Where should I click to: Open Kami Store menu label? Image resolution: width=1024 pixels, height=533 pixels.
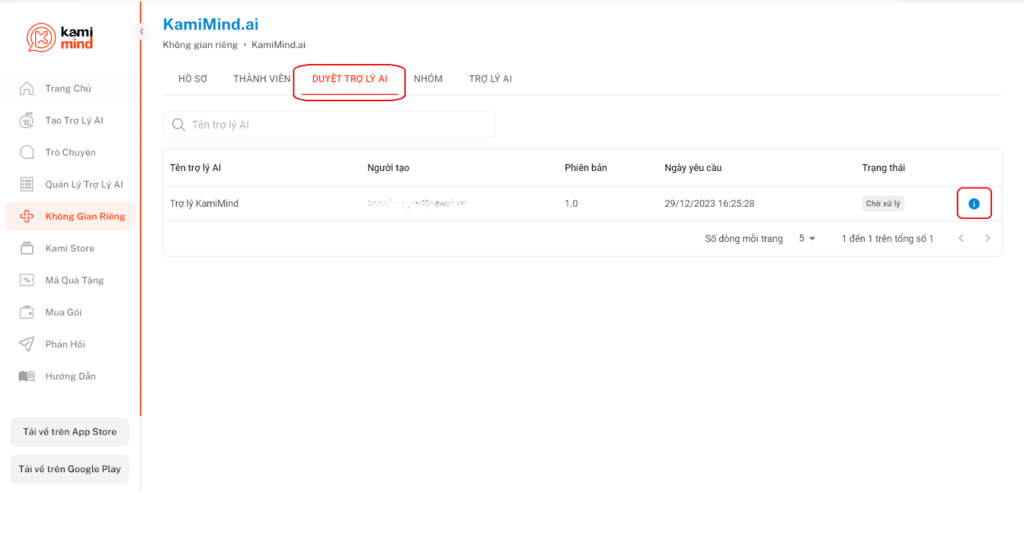(70, 248)
